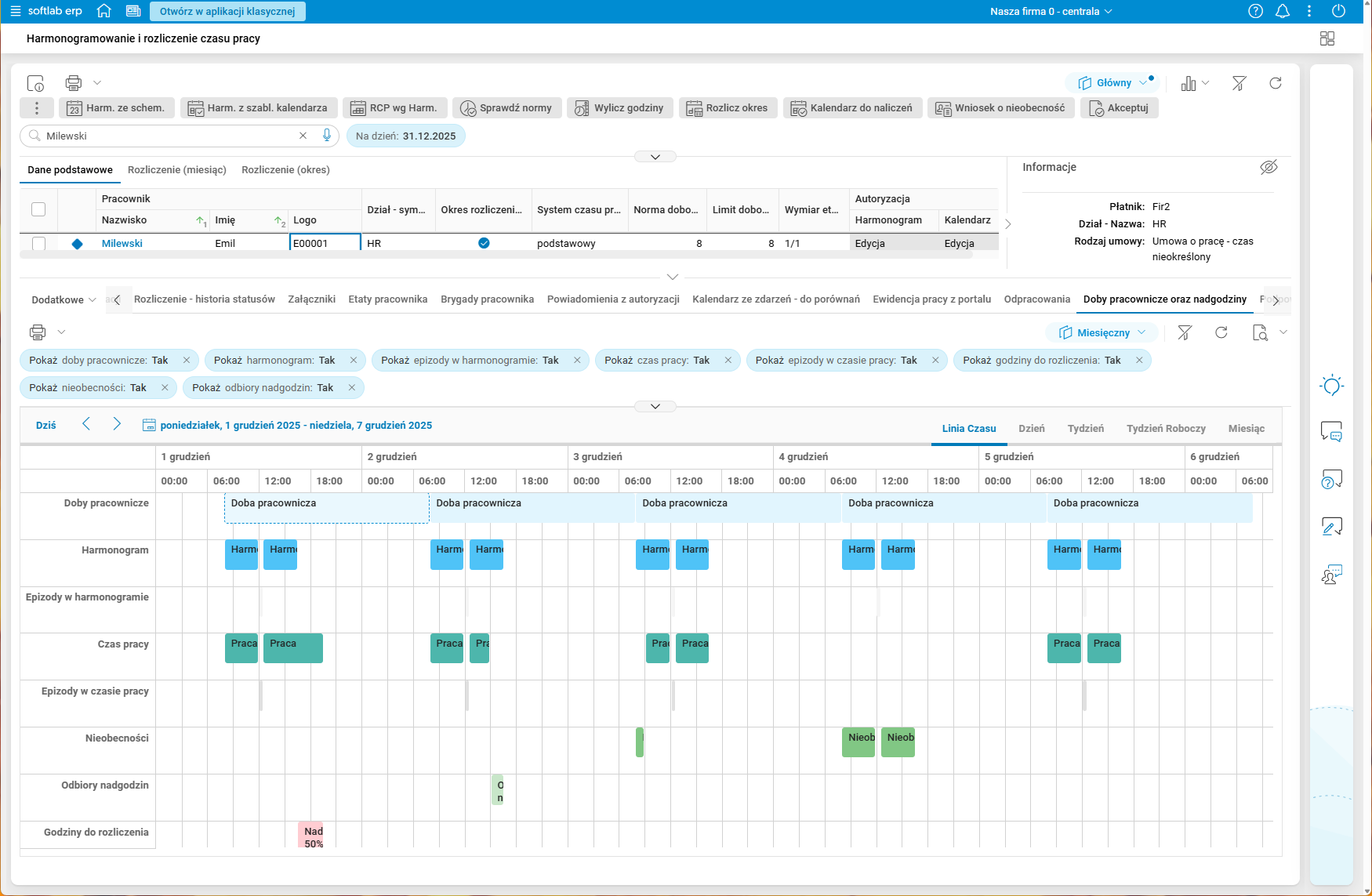The height and width of the screenshot is (896, 1372).
Task: Open the chat message icon in sidebar
Action: (x=1331, y=431)
